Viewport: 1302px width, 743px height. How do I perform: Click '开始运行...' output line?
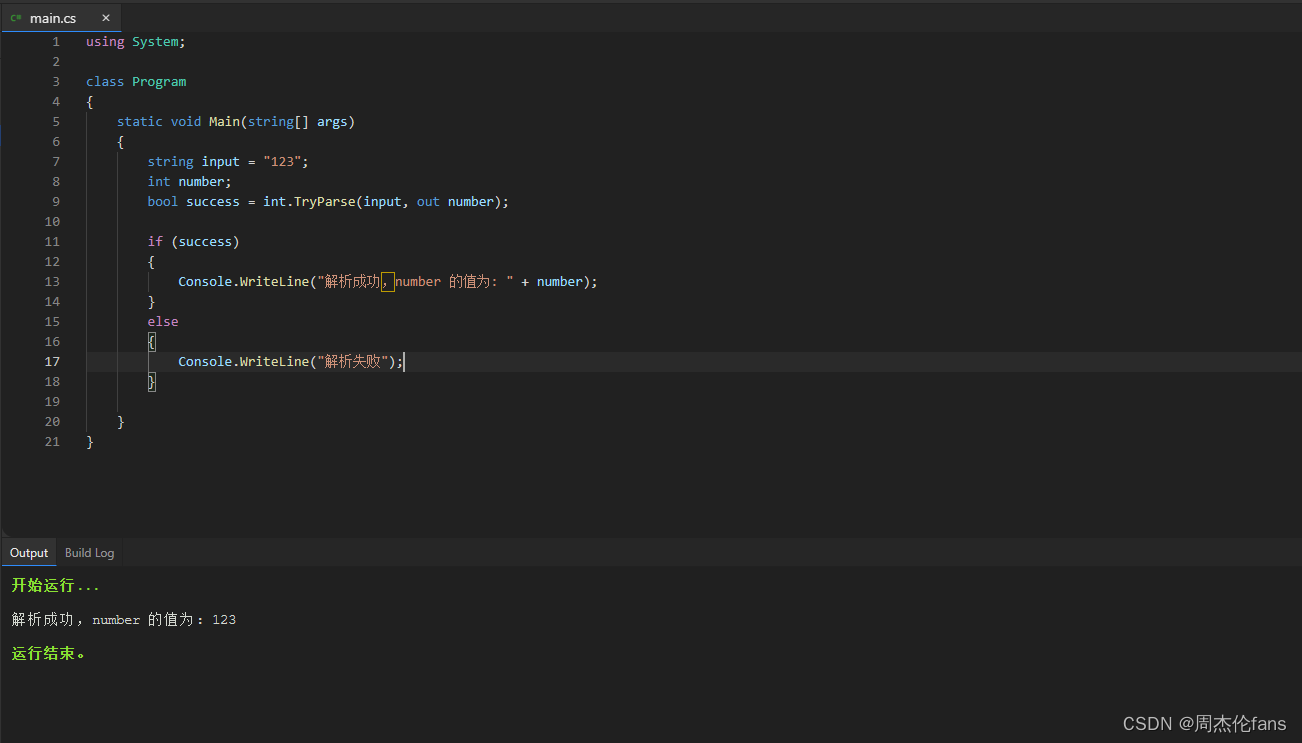point(56,586)
